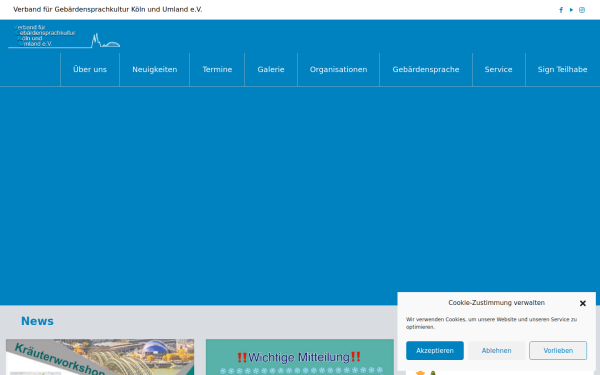Open the Galerie menu item
Viewport: 600px width, 375px height.
tap(271, 70)
